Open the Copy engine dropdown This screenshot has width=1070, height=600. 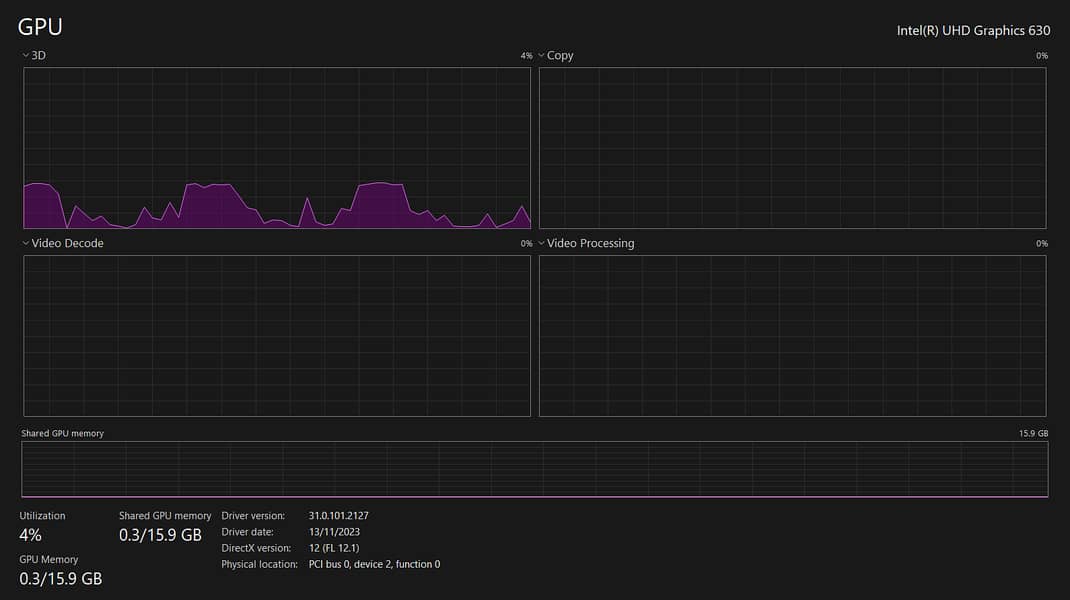(555, 56)
